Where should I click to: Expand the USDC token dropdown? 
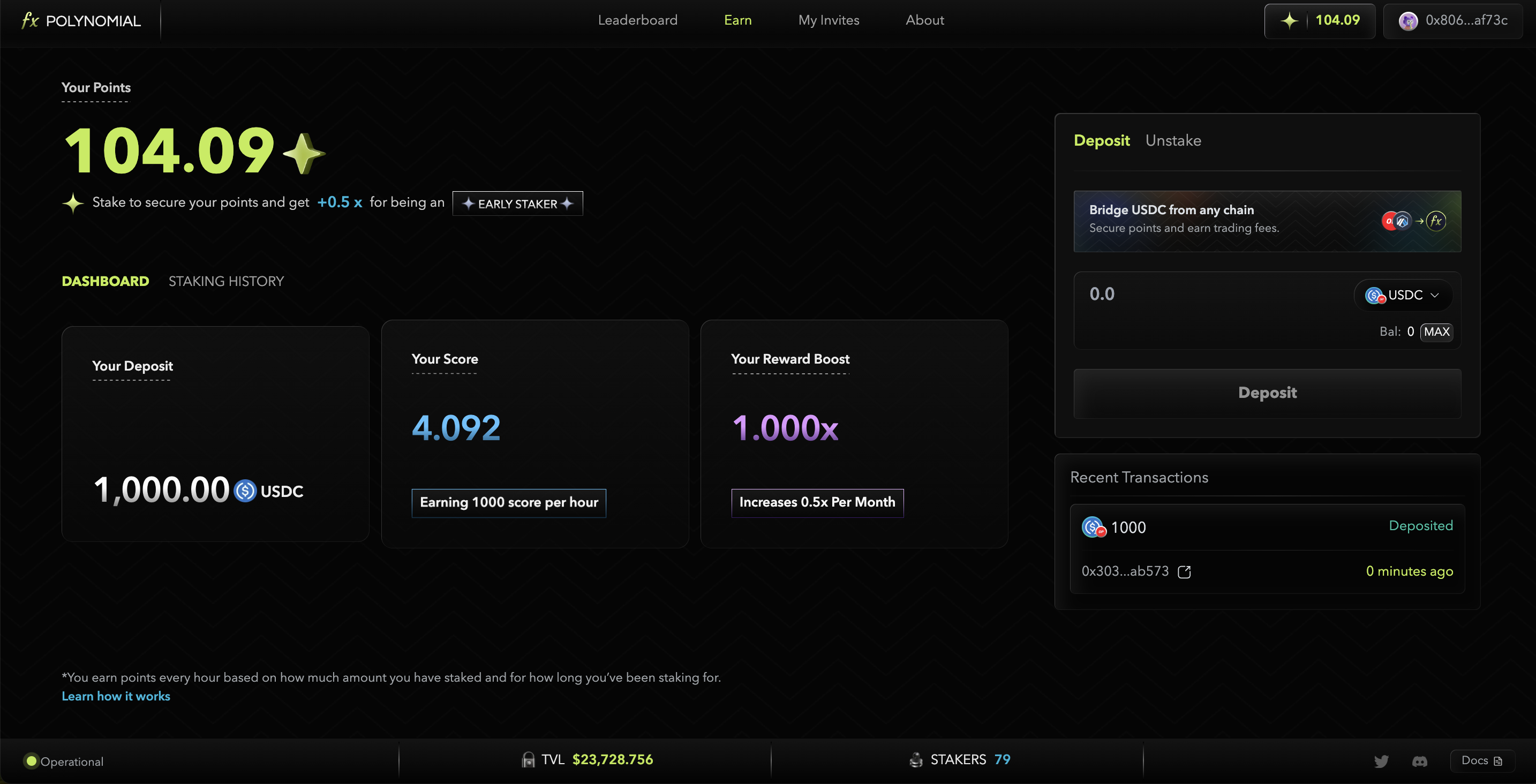point(1403,295)
